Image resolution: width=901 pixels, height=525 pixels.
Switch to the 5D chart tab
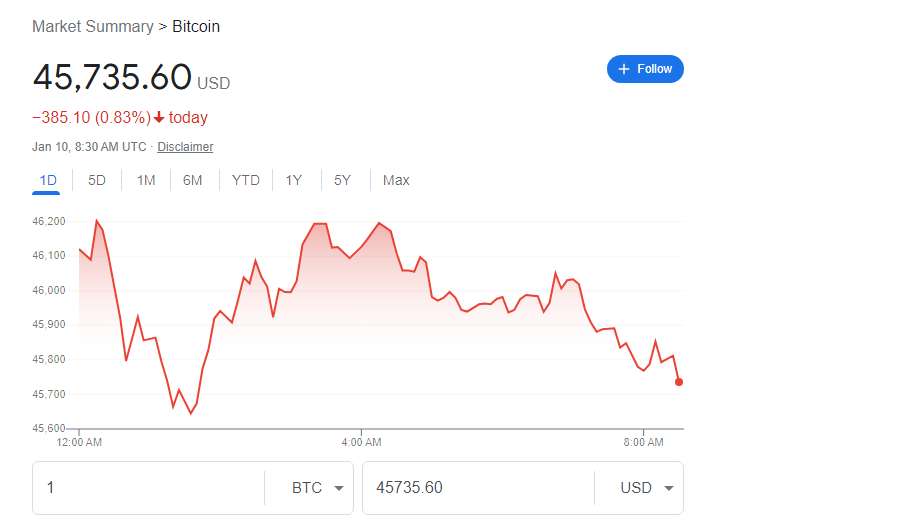[x=97, y=181]
